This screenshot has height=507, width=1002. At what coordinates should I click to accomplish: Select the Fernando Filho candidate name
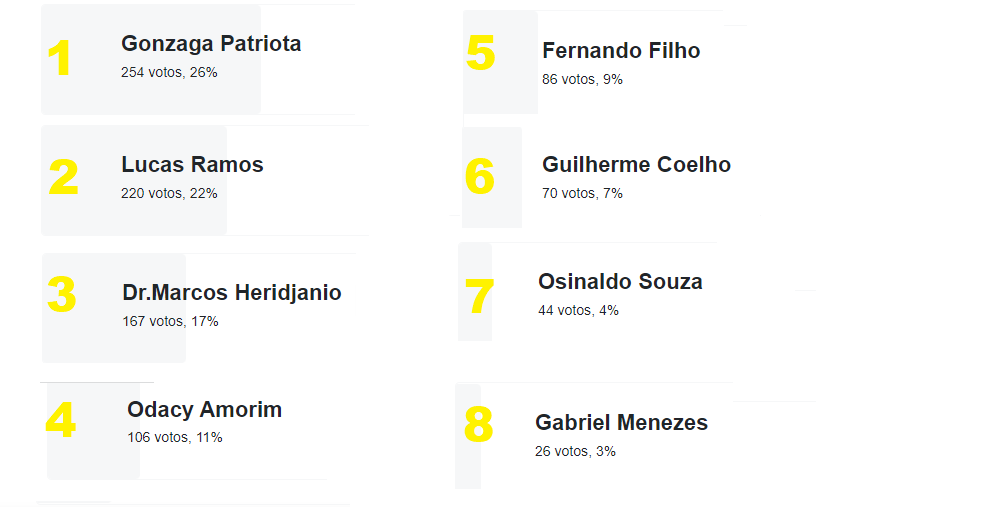point(621,51)
